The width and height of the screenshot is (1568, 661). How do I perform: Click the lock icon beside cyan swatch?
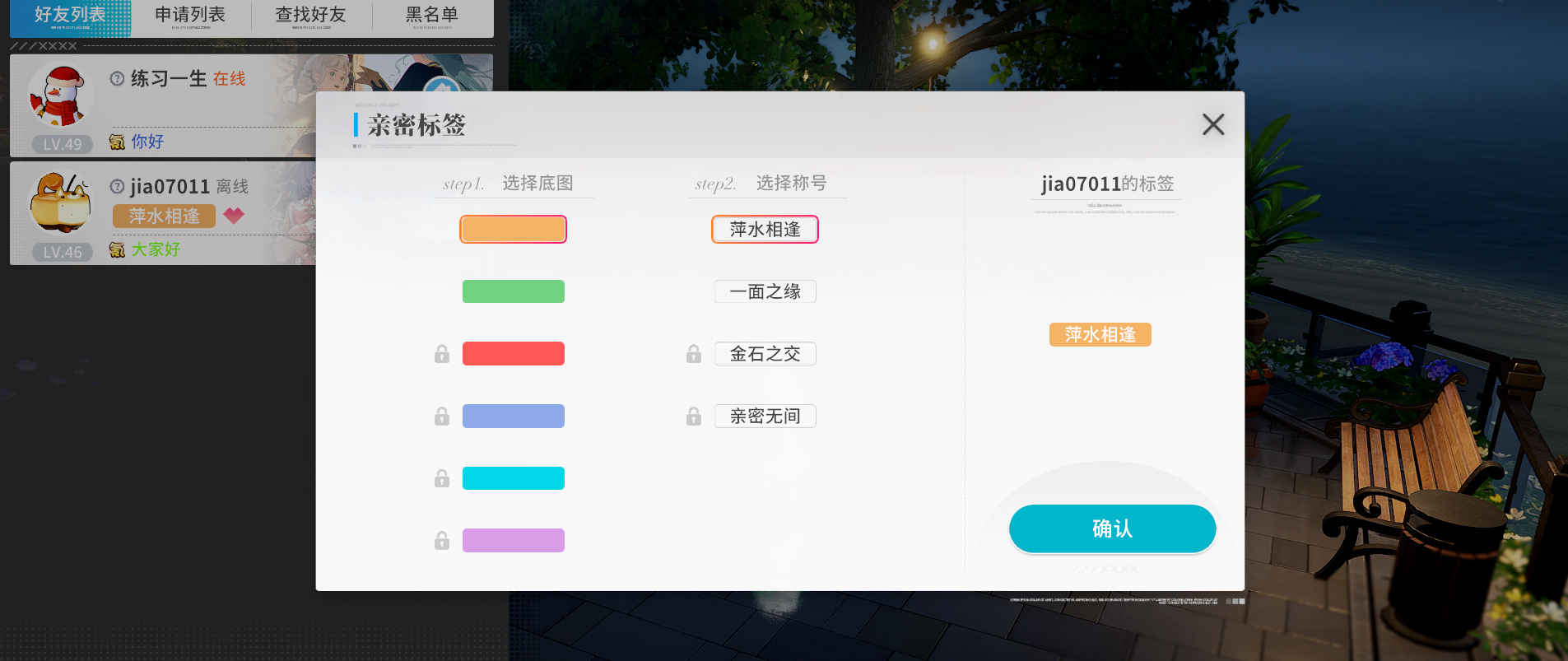coord(442,478)
